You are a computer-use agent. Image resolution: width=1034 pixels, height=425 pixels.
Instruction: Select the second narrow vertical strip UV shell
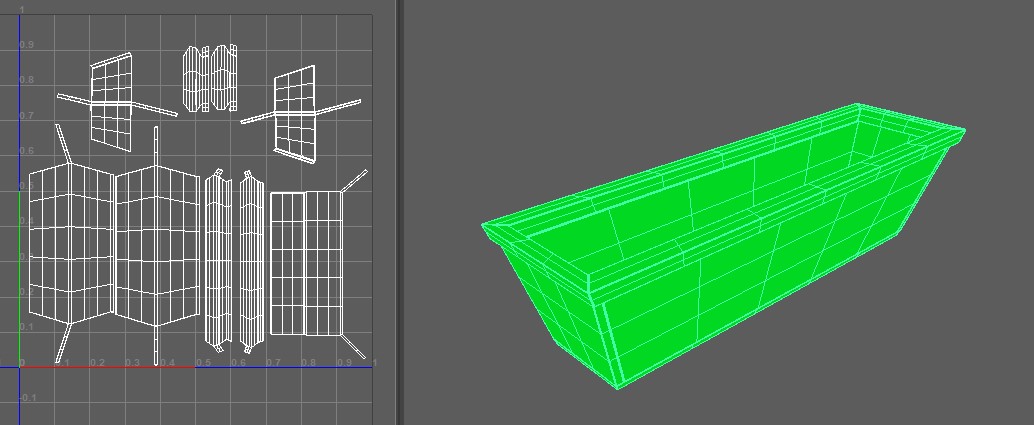tap(251, 260)
